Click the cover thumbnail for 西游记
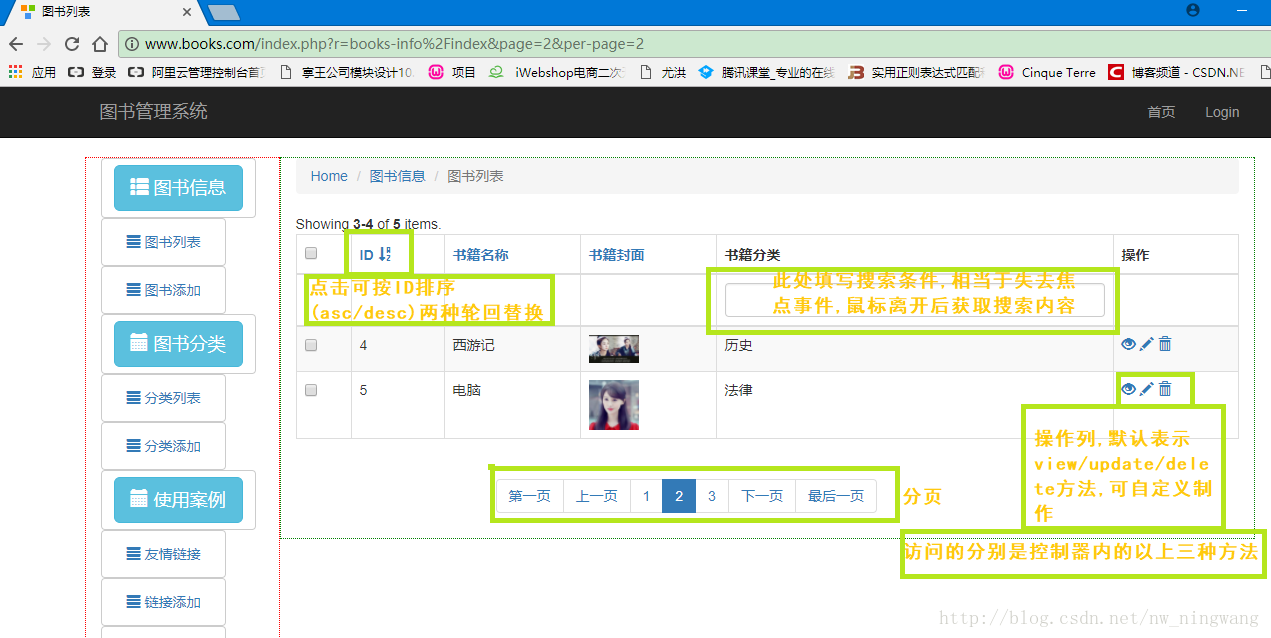Screen dimensions: 1271x638 [x=614, y=349]
